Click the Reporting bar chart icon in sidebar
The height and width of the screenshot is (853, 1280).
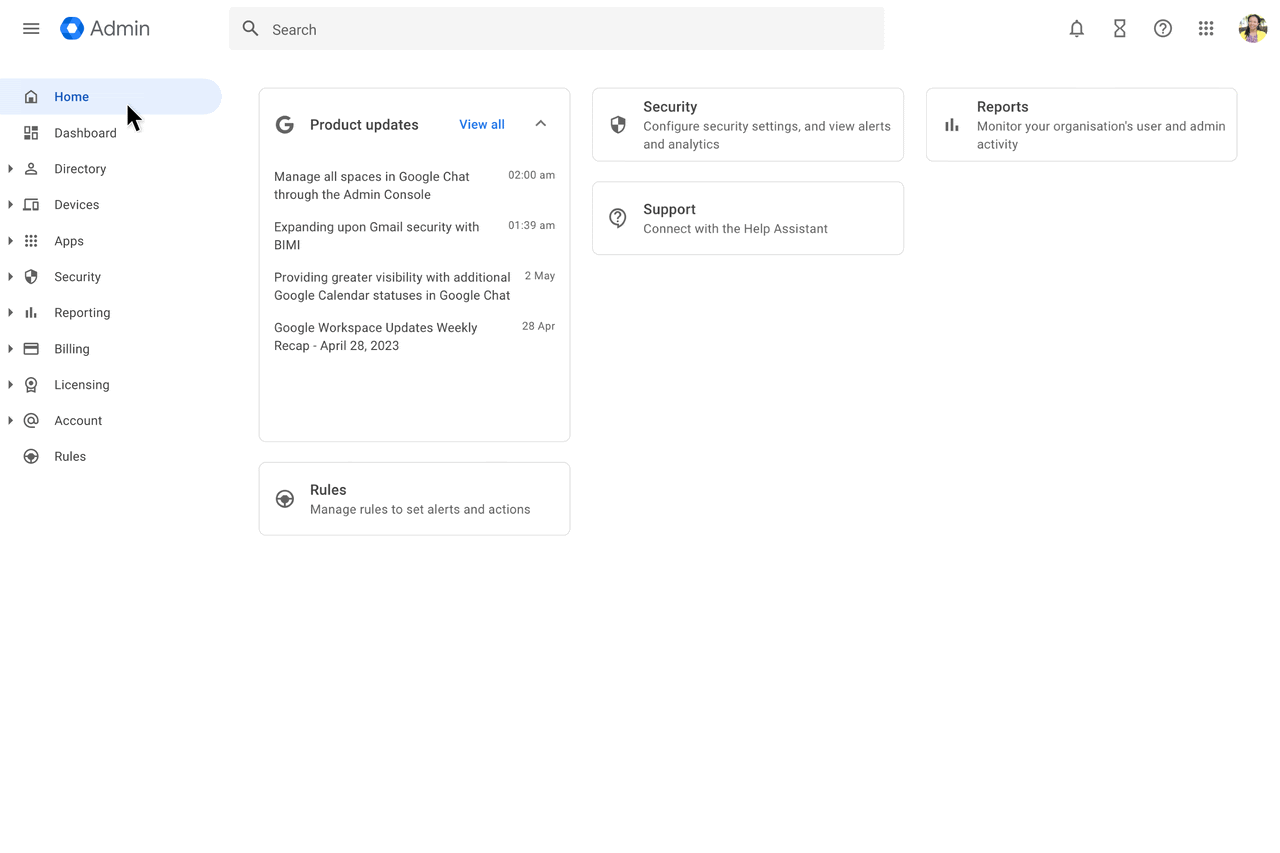[31, 313]
